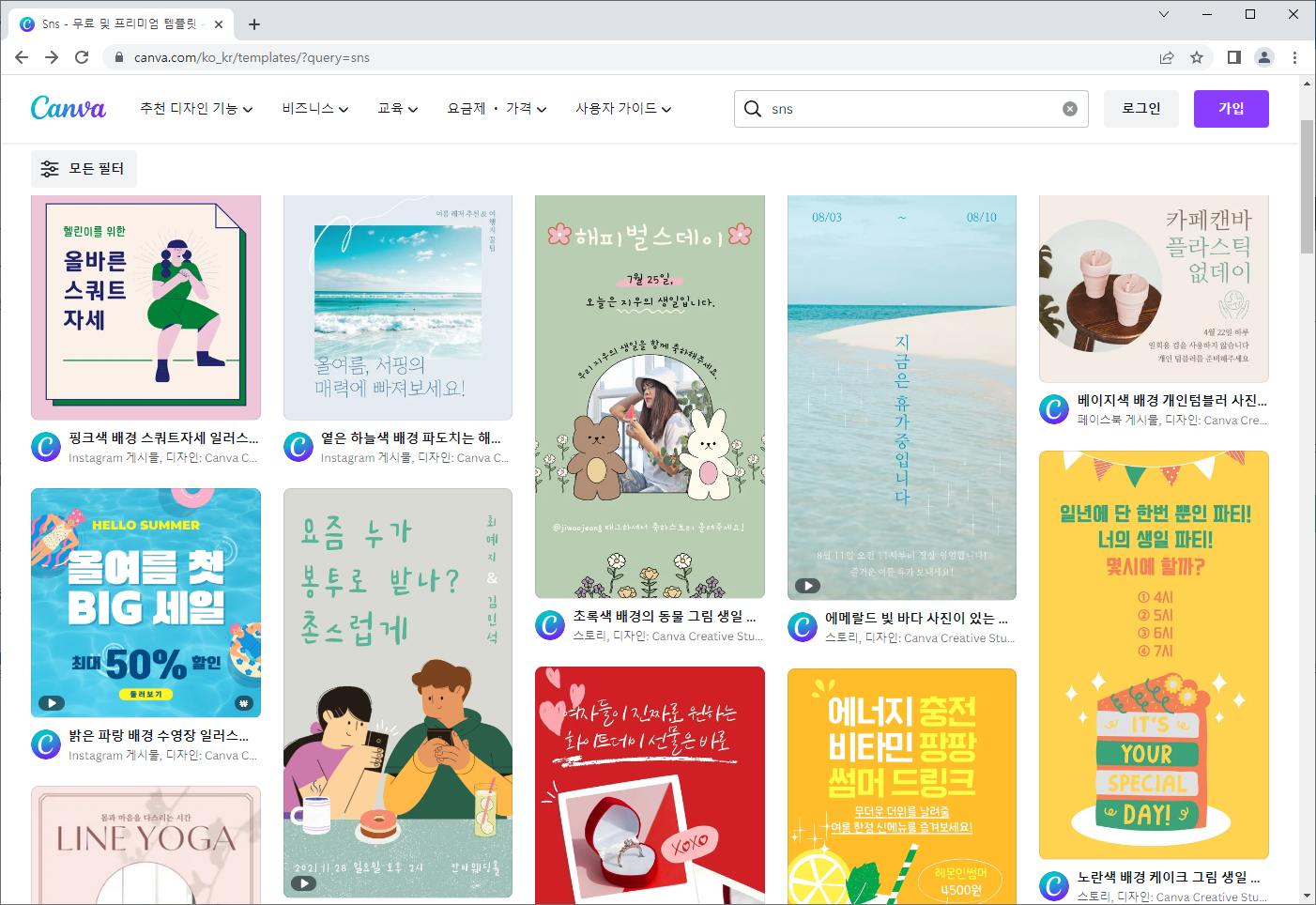
Task: Click the 핑크색 배경 스쿼트자세 title link
Action: coord(163,437)
